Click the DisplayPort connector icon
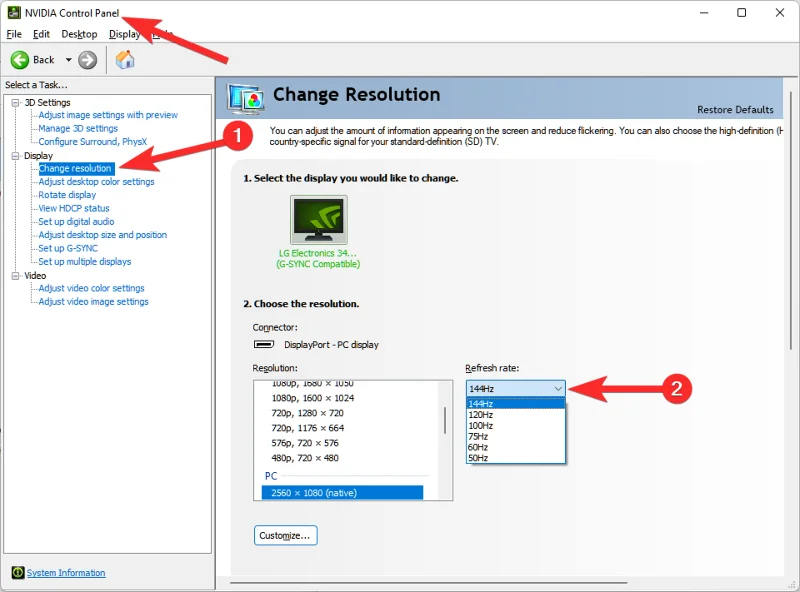800x592 pixels. tap(264, 344)
